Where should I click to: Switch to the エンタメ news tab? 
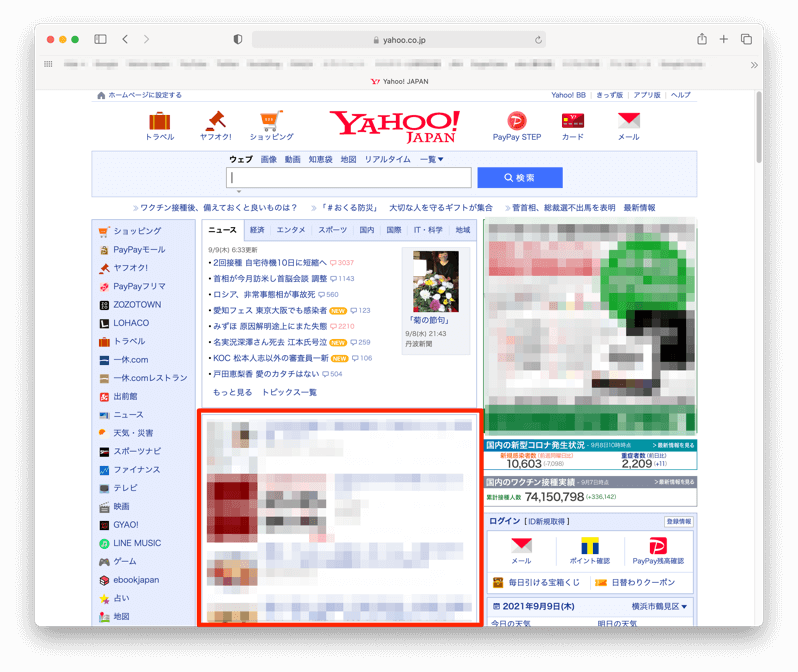click(x=291, y=230)
